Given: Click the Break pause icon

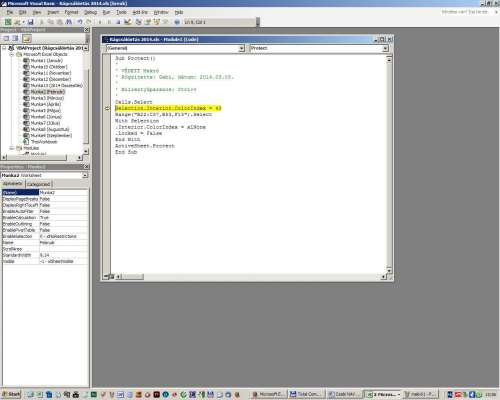Looking at the screenshot, I should [x=109, y=22].
